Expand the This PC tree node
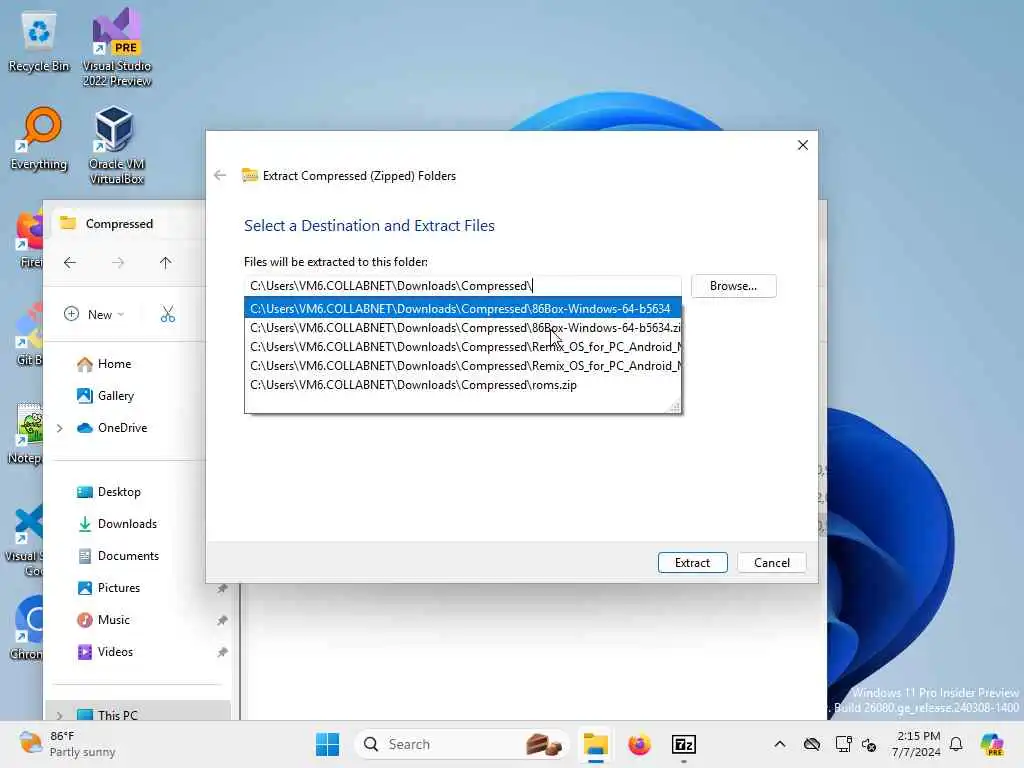Viewport: 1024px width, 768px height. click(x=59, y=716)
